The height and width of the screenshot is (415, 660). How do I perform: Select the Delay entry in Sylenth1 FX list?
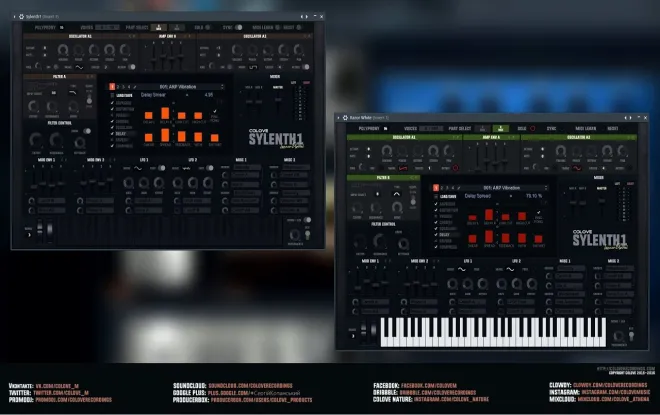(121, 133)
